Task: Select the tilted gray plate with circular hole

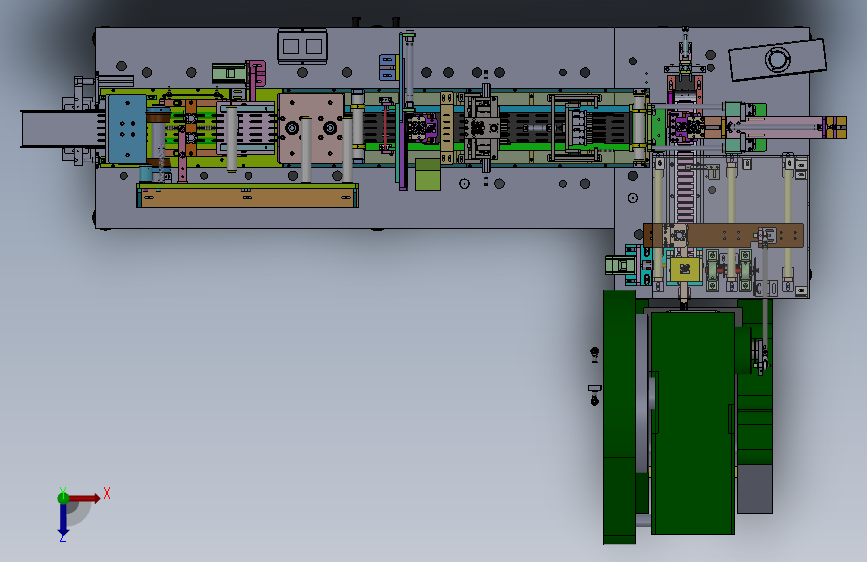Action: point(777,59)
